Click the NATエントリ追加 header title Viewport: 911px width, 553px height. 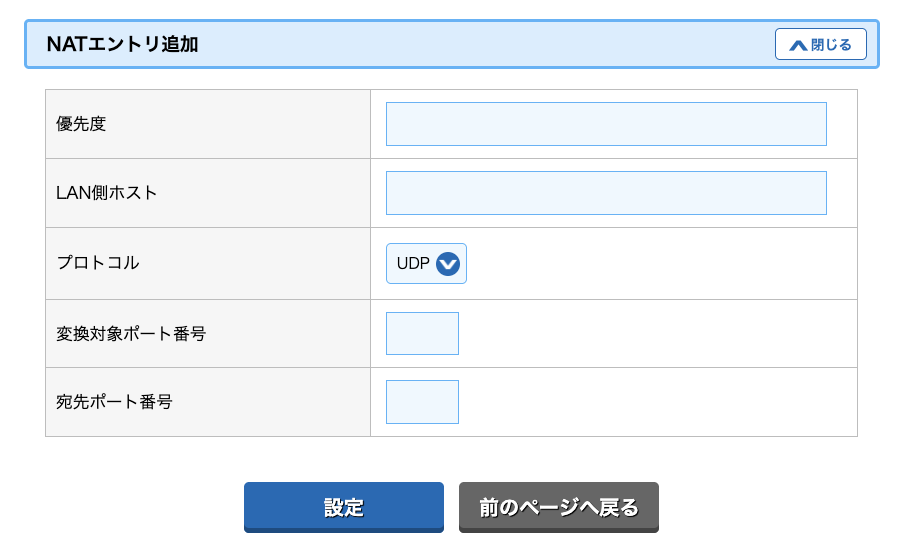click(x=123, y=44)
